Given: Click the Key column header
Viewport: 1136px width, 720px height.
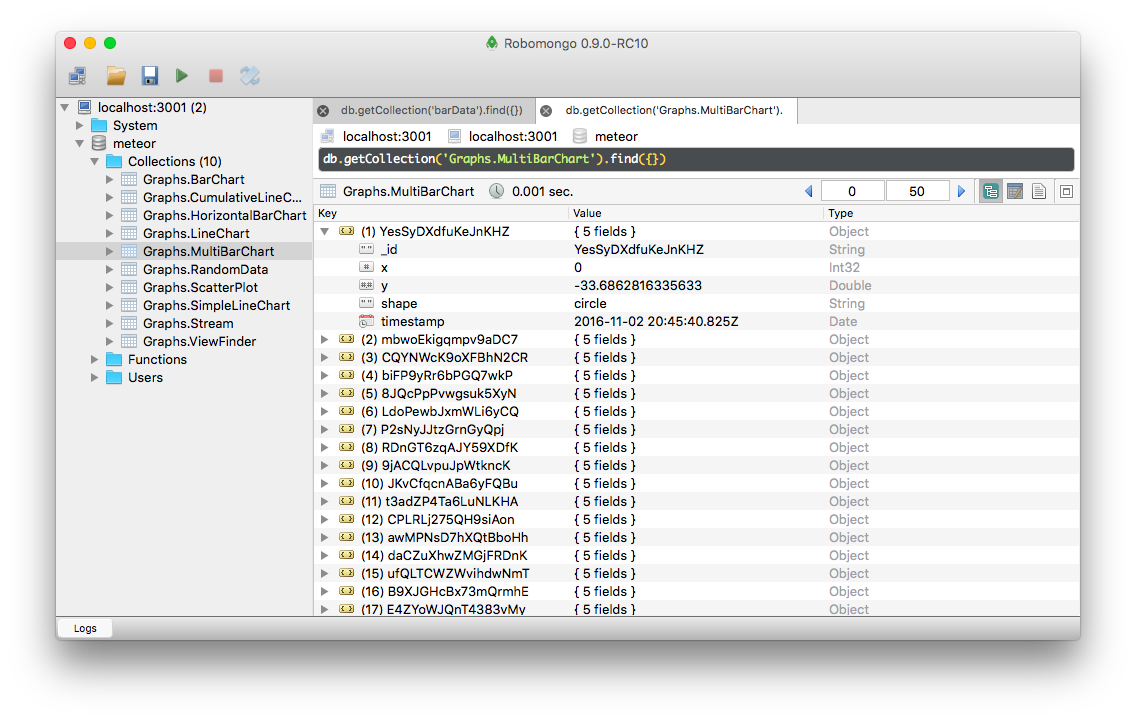Looking at the screenshot, I should coord(441,213).
